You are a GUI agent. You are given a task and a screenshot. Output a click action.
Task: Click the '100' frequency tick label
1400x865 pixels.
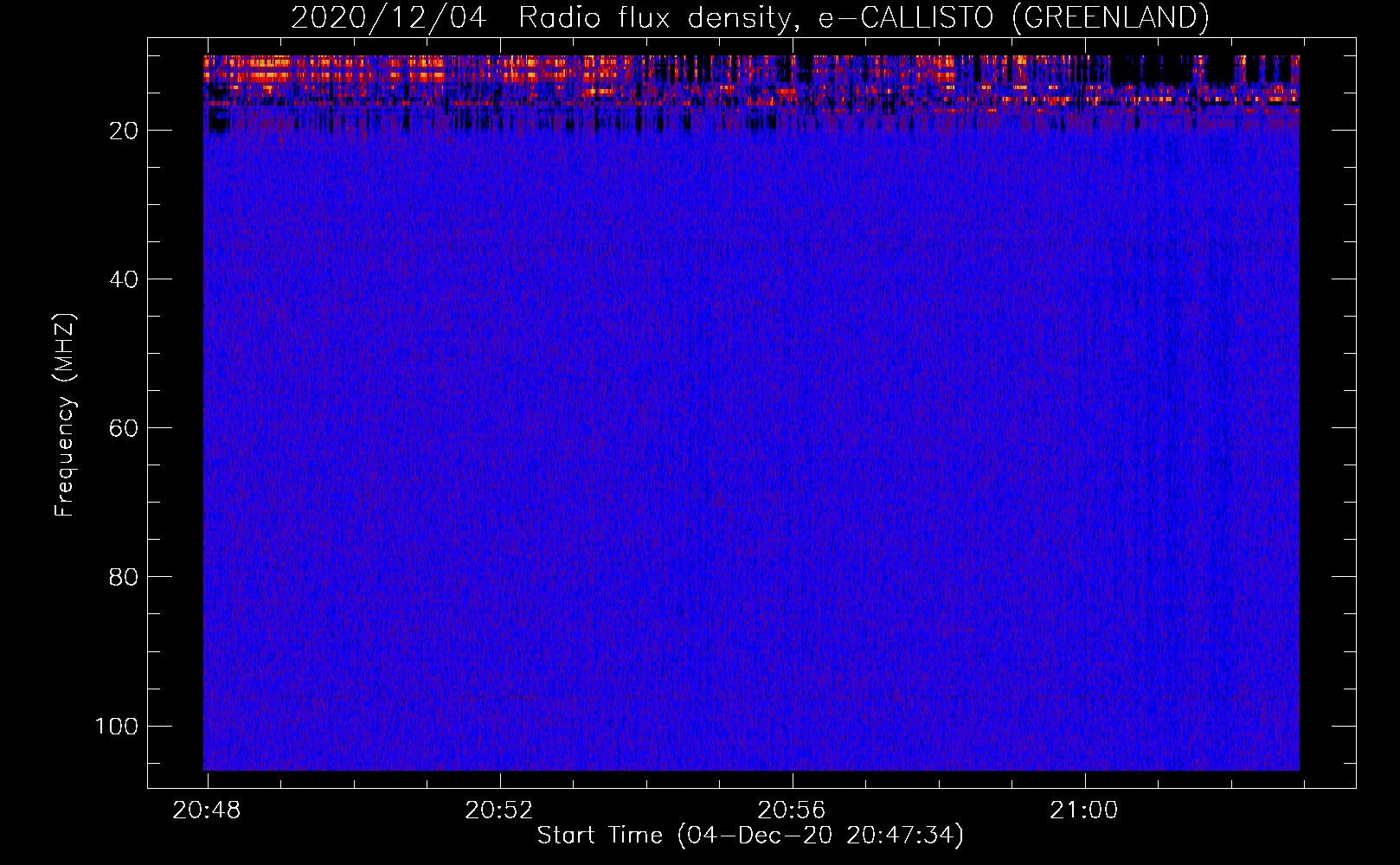117,726
